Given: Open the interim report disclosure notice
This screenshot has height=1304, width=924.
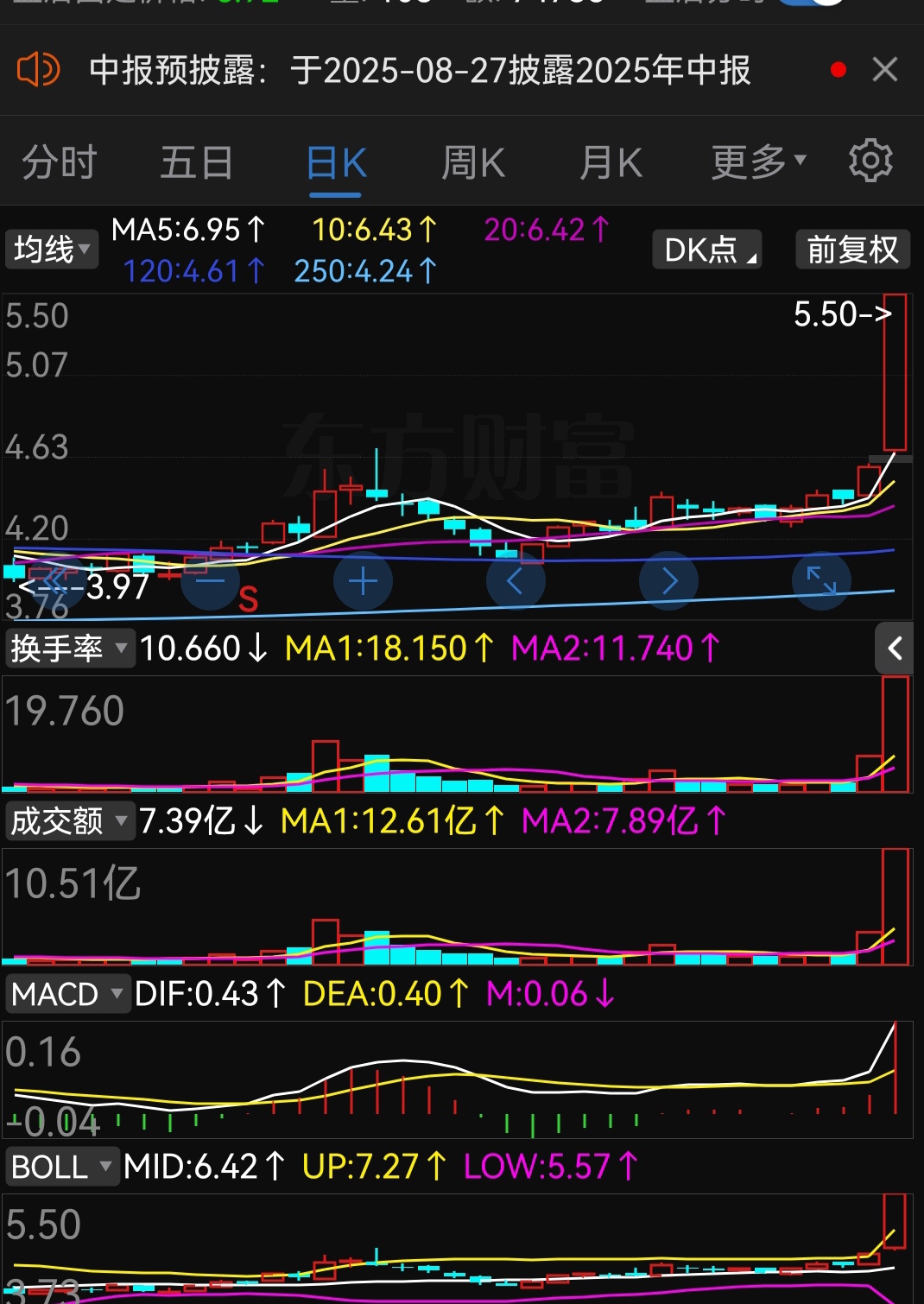Looking at the screenshot, I should (420, 70).
